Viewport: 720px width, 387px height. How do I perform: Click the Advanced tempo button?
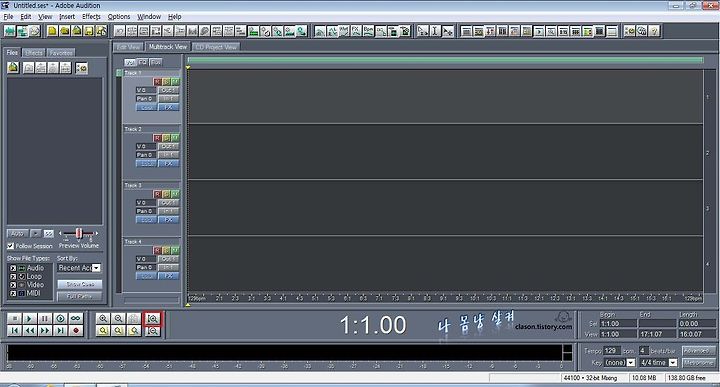point(698,351)
